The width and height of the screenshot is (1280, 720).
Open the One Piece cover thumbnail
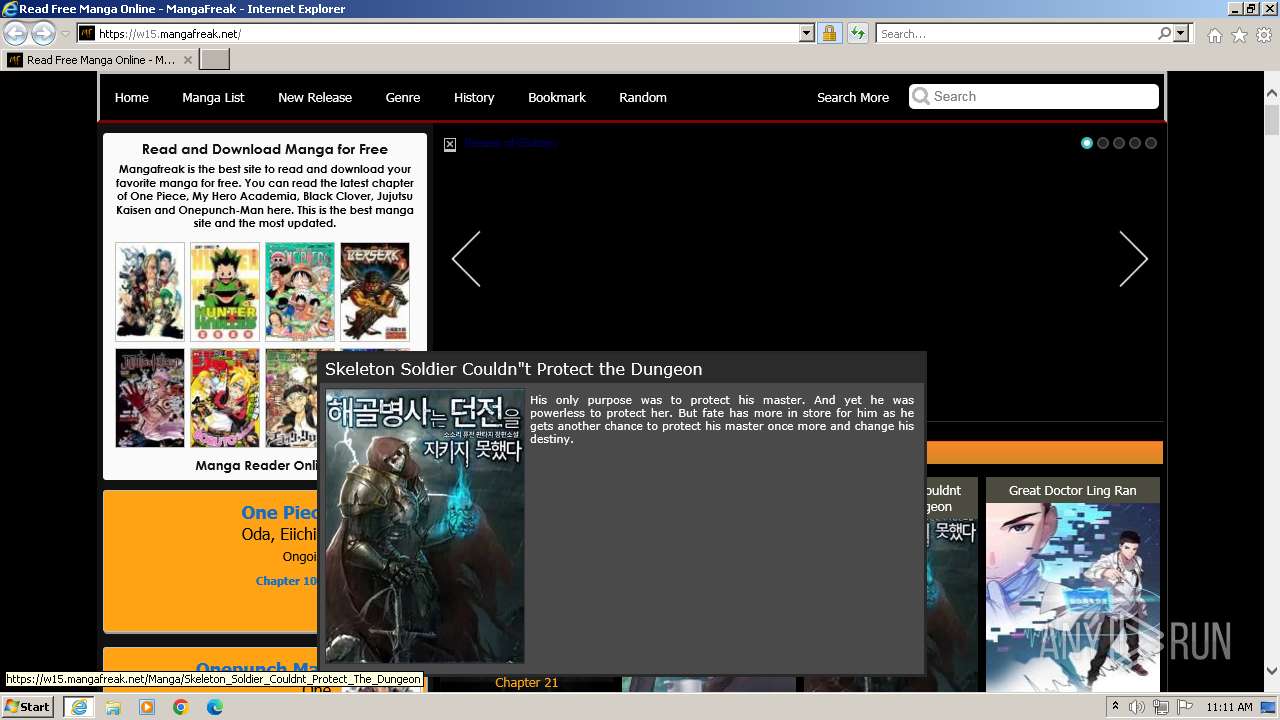300,291
